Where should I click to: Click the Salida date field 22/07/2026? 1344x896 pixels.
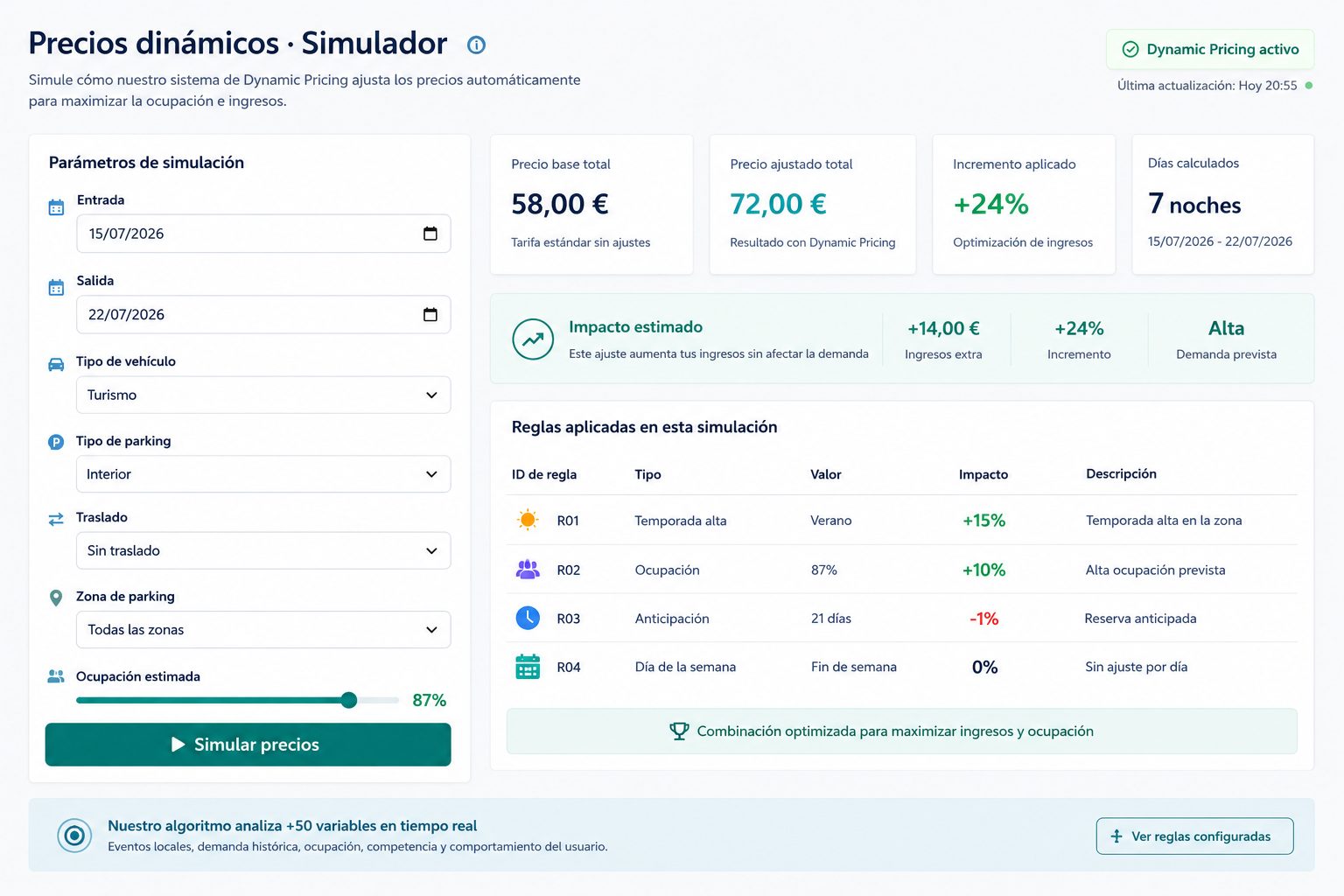point(263,314)
